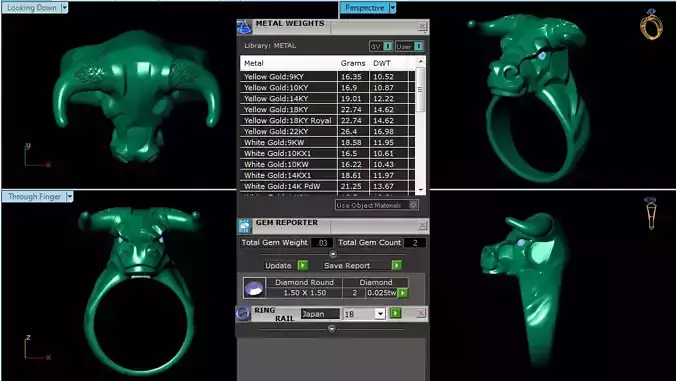Image resolution: width=676 pixels, height=381 pixels.
Task: Click the 19.01 grams cell
Action: (353, 99)
